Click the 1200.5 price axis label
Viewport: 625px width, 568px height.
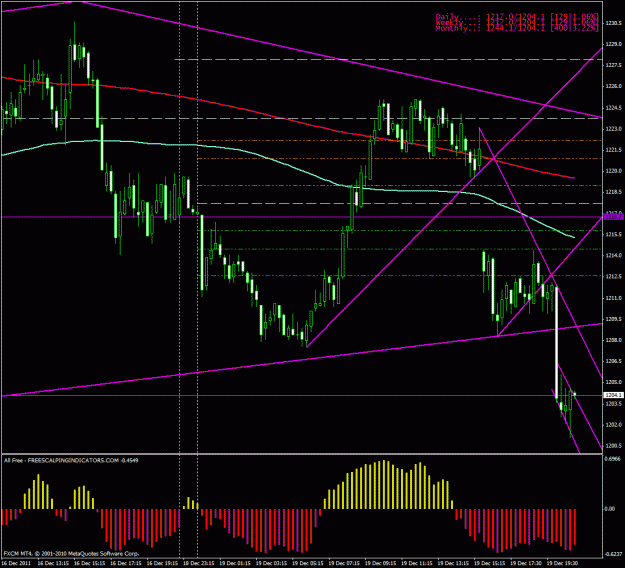tap(613, 446)
